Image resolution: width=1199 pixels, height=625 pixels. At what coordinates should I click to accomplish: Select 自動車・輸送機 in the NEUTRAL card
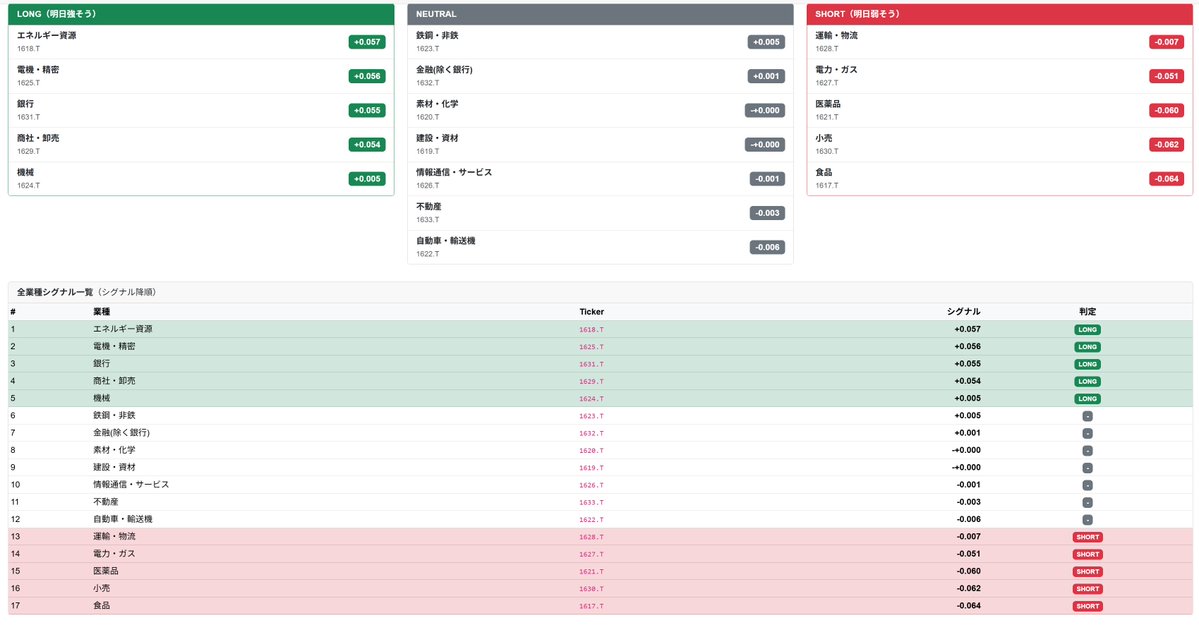coord(446,241)
